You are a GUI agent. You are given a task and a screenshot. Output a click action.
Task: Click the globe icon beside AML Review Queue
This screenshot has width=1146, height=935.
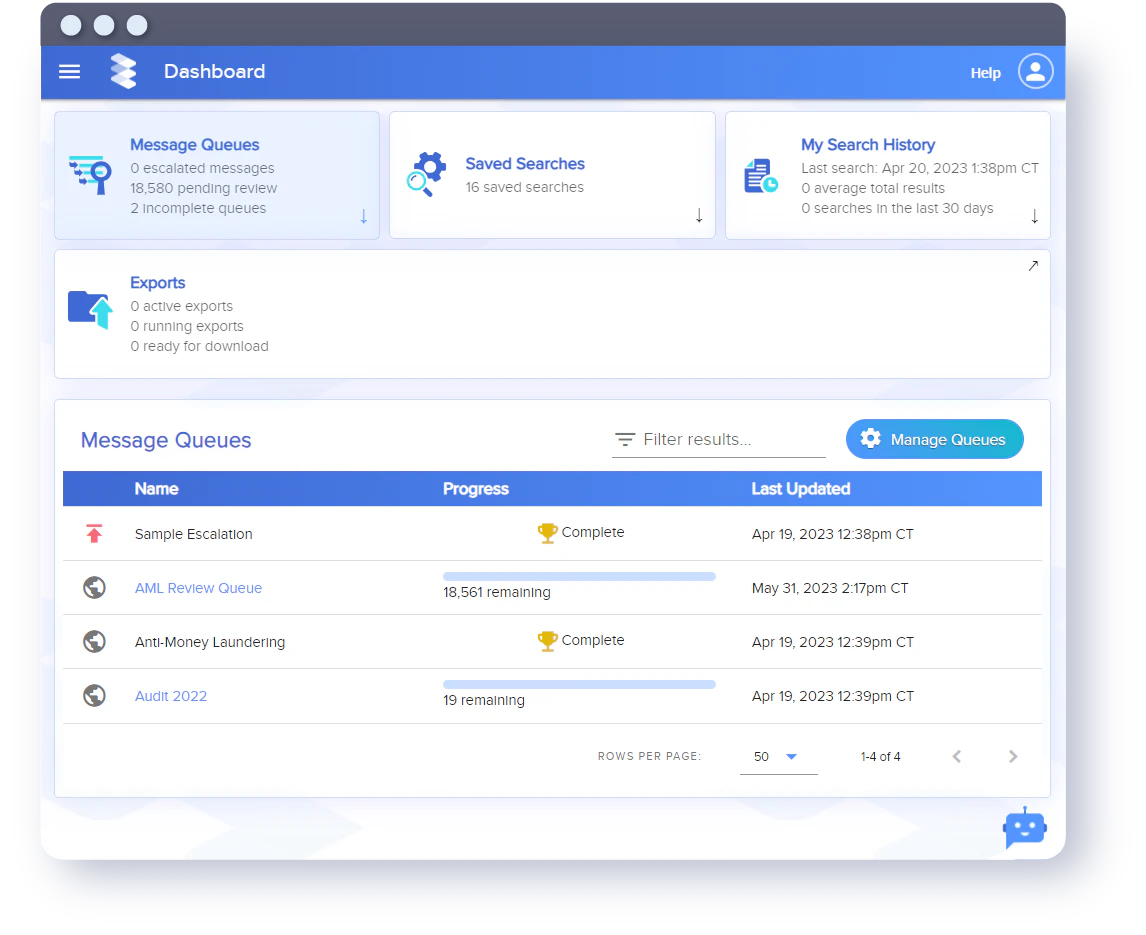click(x=94, y=588)
